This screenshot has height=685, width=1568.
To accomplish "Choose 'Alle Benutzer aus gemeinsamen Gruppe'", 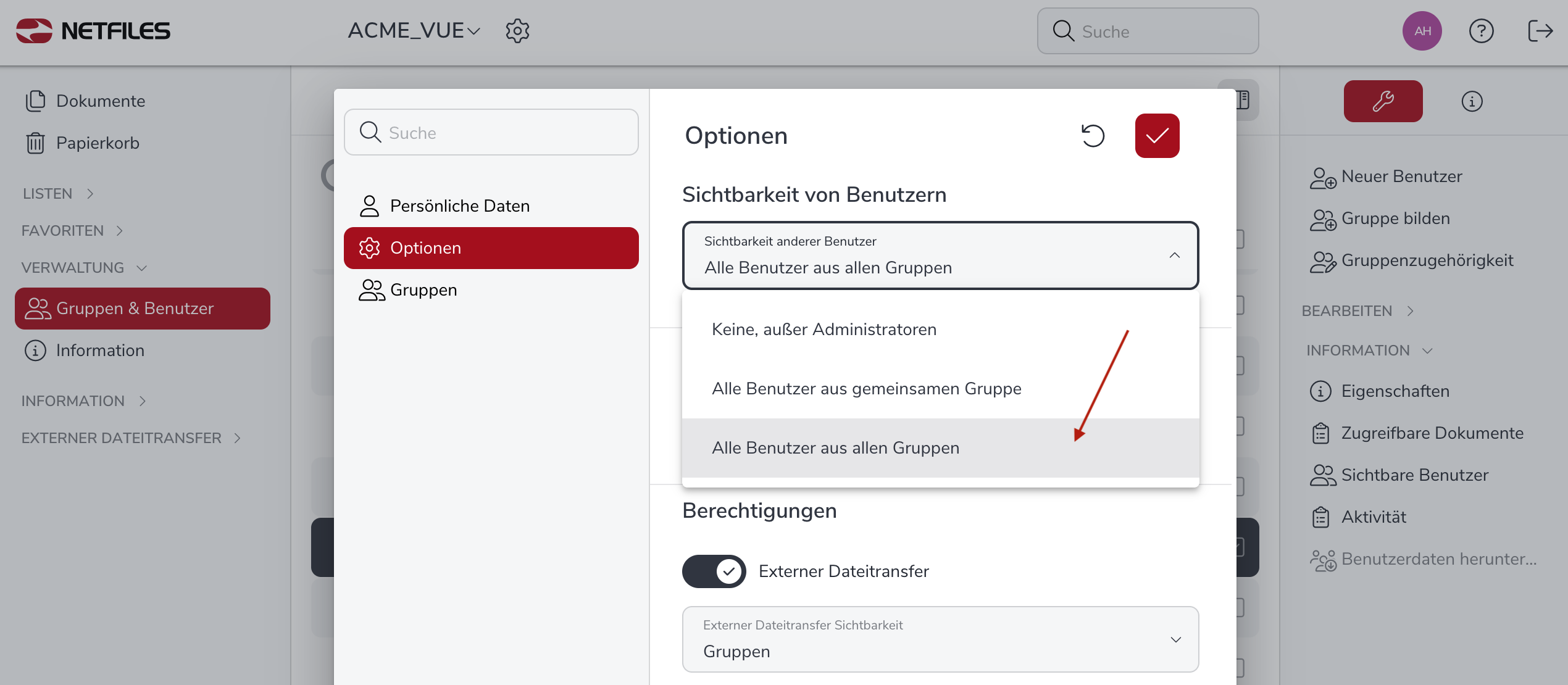I will 866,389.
